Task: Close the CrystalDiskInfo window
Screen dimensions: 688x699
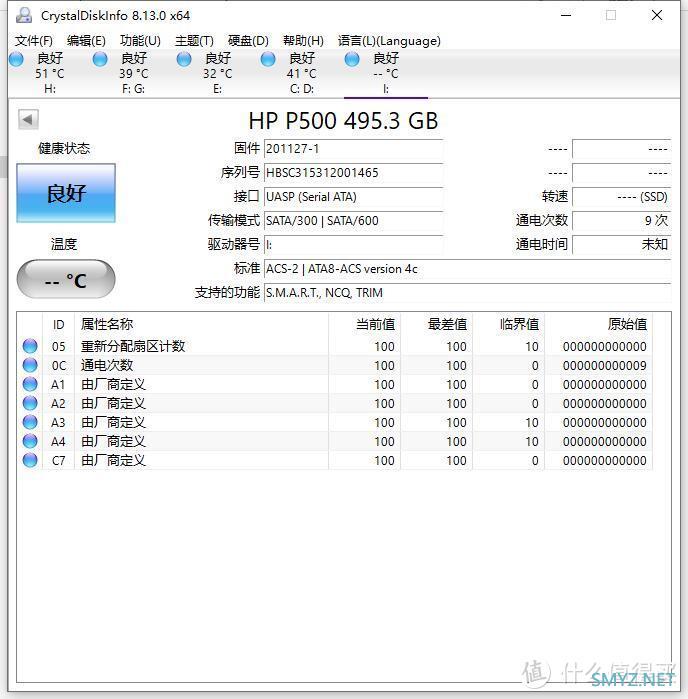Action: [657, 16]
